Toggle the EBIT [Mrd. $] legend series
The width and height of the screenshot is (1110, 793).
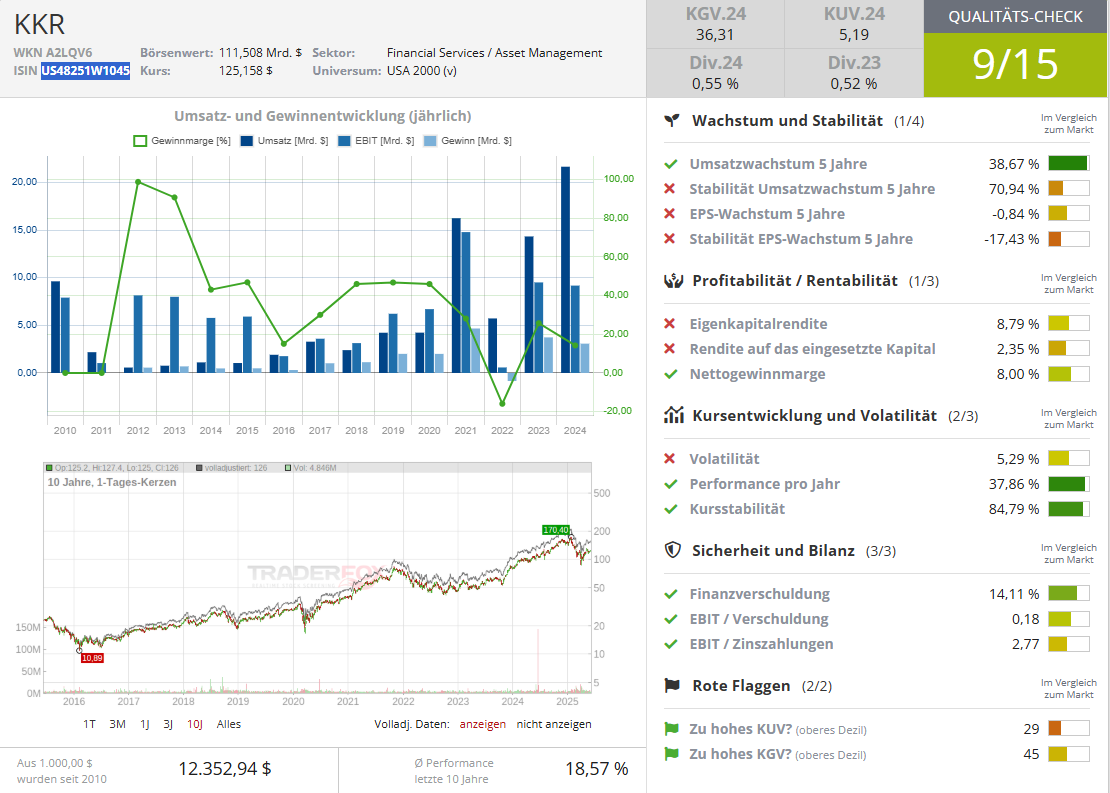coord(377,141)
